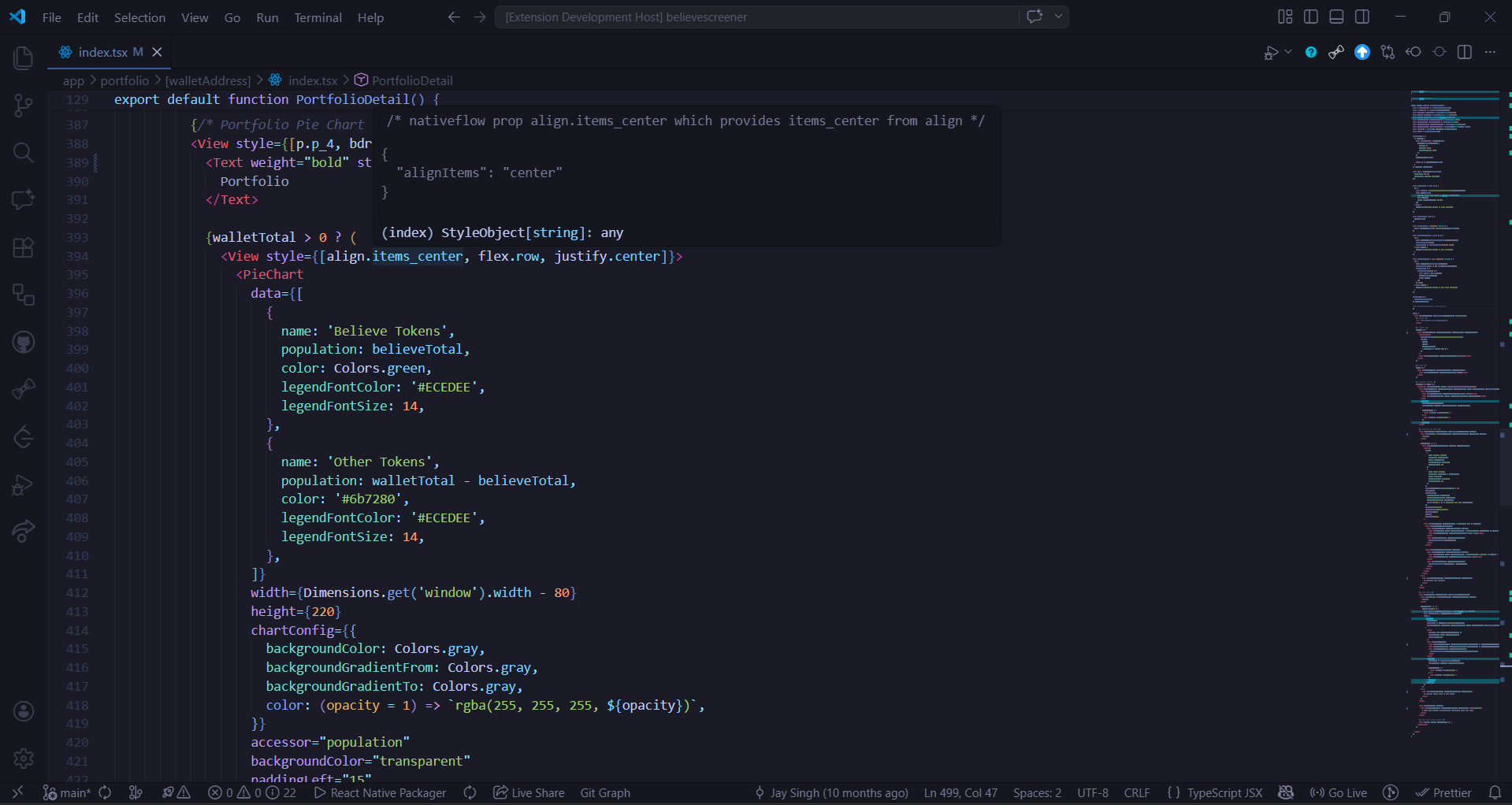Screen dimensions: 1512x805
Task: Open Git Graph from the status bar
Action: [605, 792]
